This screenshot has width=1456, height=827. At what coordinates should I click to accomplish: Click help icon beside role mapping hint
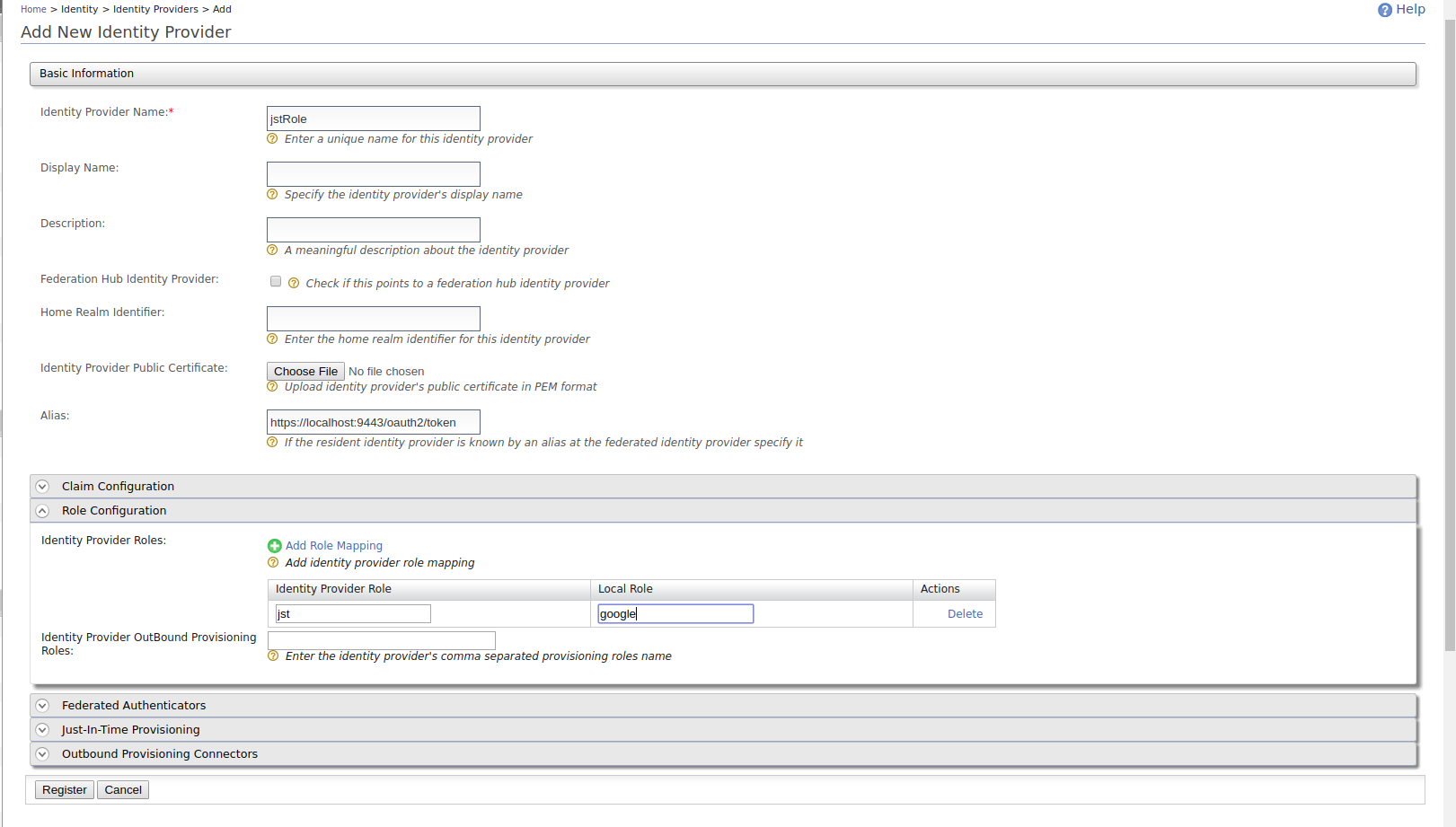273,563
